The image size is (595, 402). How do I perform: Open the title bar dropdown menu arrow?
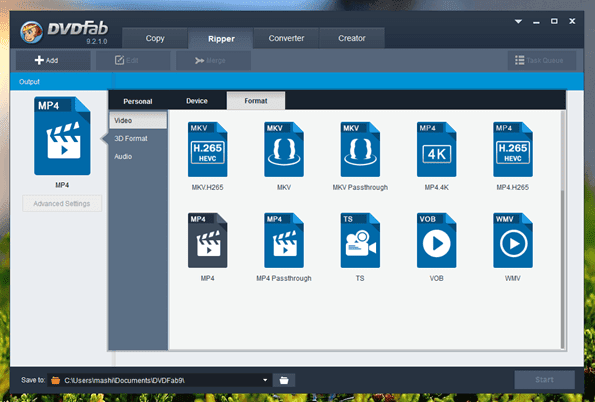[x=518, y=22]
